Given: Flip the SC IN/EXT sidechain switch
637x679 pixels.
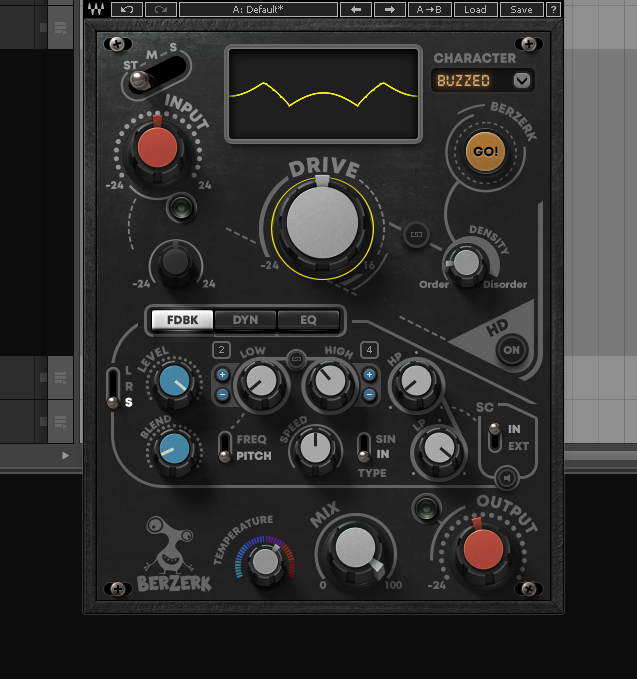Looking at the screenshot, I should click(495, 438).
